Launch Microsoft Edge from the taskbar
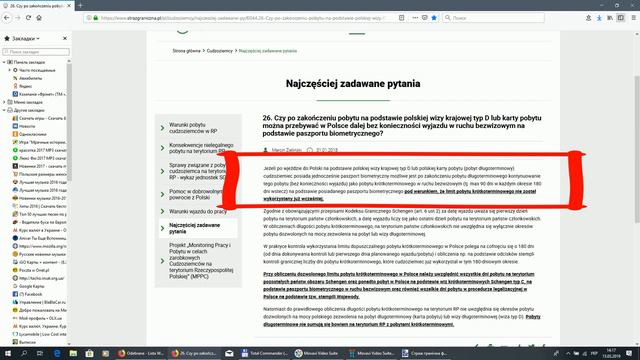This screenshot has height=360, width=640. [x=57, y=353]
